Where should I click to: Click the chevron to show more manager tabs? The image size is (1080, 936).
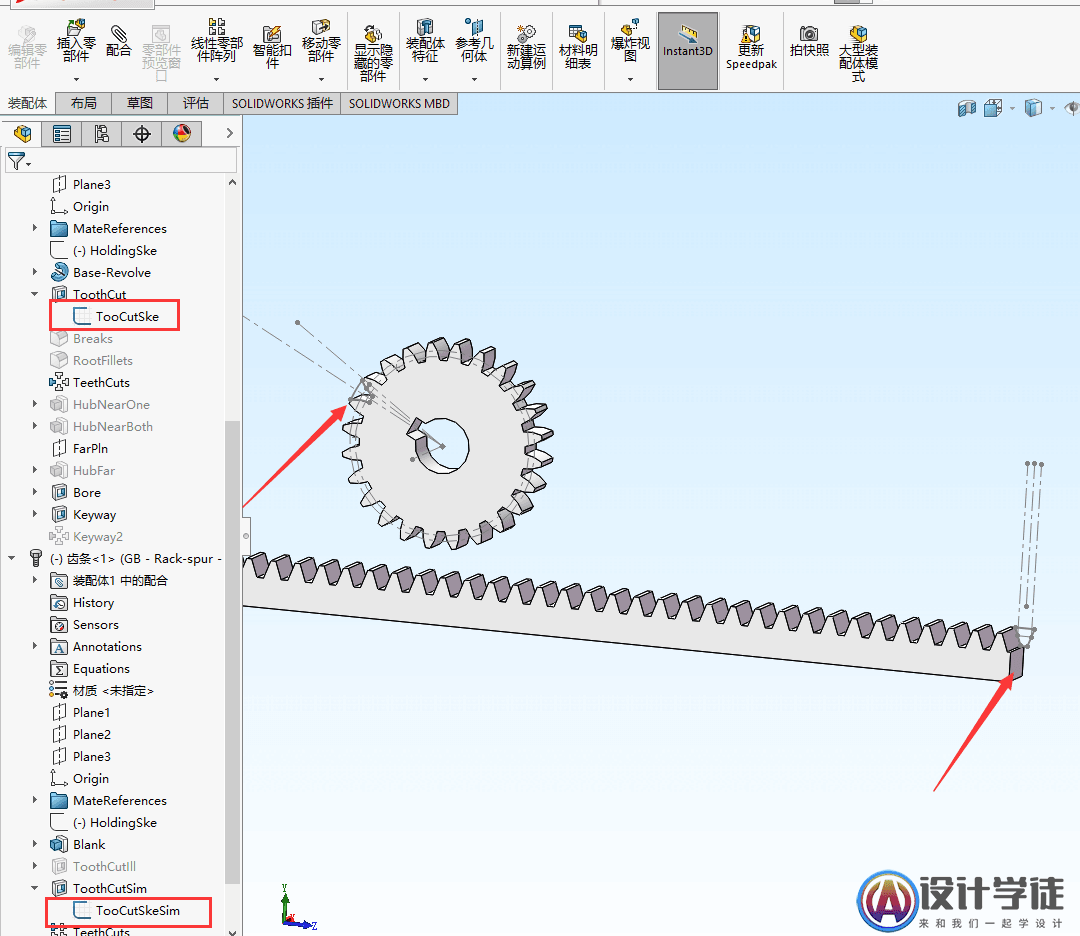pyautogui.click(x=229, y=134)
